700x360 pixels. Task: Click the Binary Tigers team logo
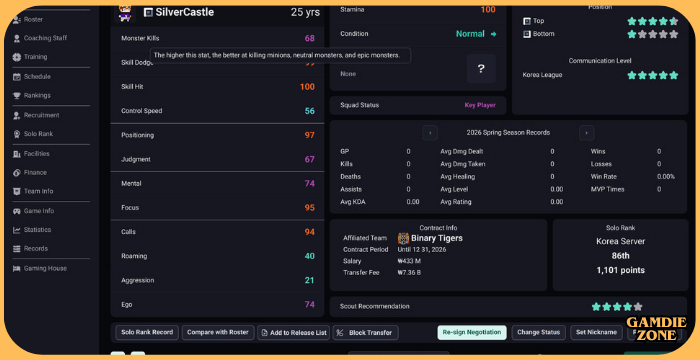pos(403,238)
